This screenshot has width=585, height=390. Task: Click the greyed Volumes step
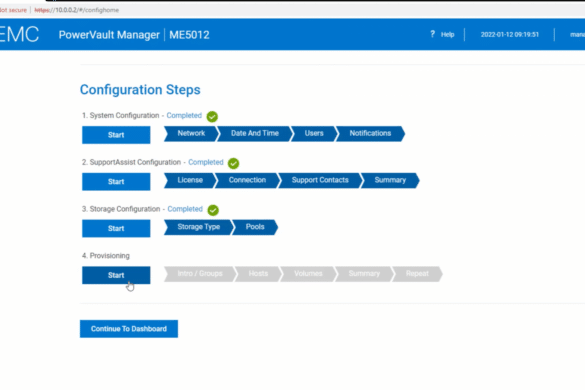point(308,274)
